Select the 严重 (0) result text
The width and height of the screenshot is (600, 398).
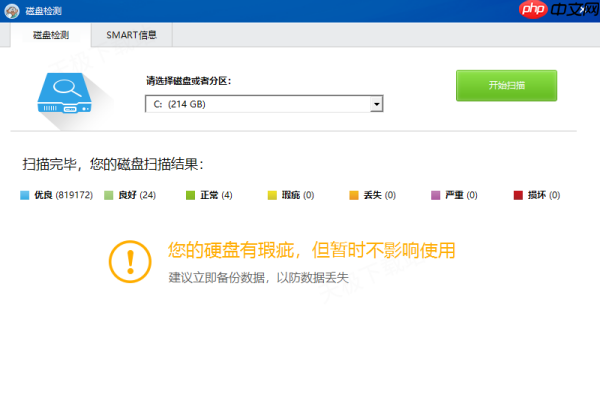tap(461, 195)
